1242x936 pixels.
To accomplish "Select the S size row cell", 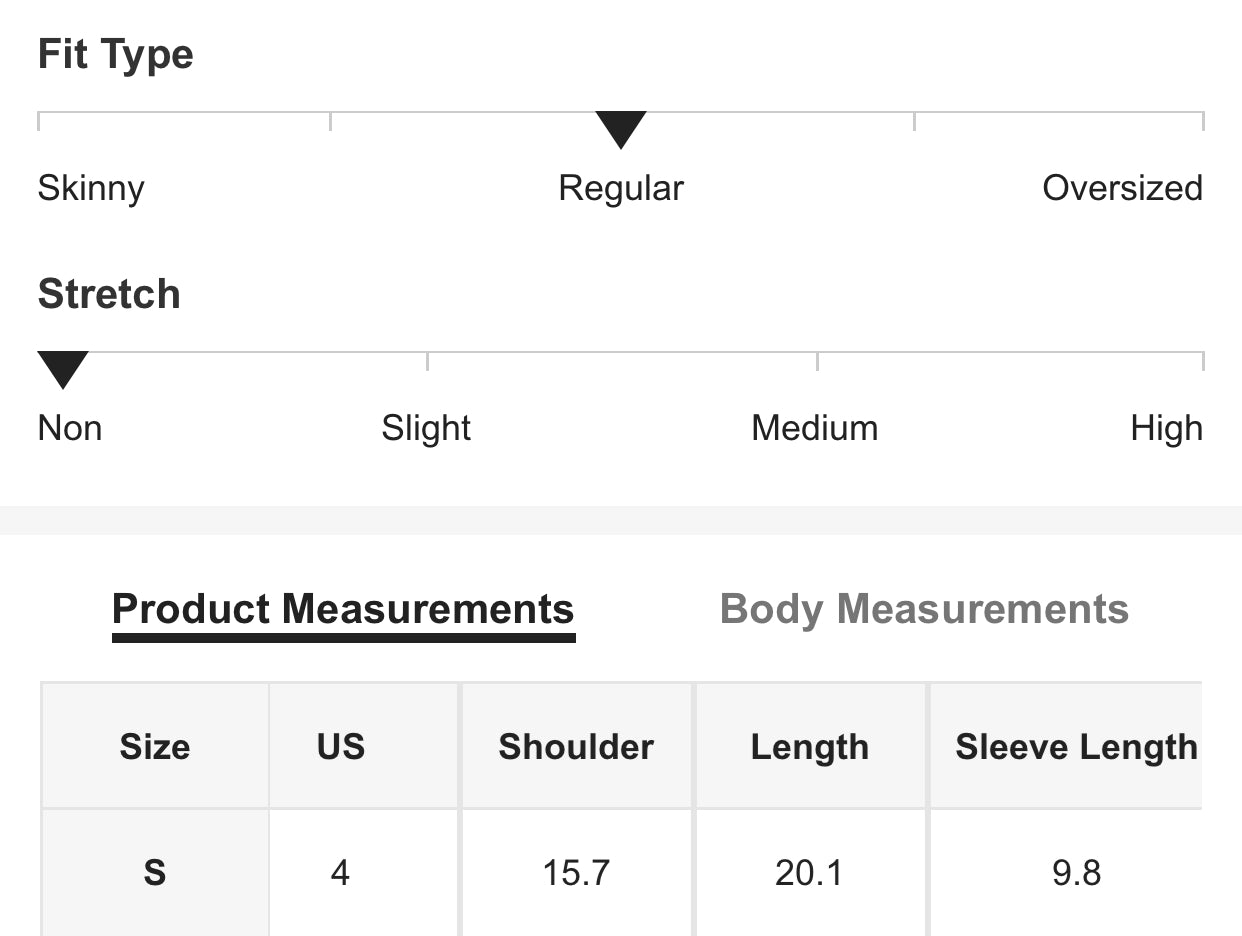I will point(155,873).
